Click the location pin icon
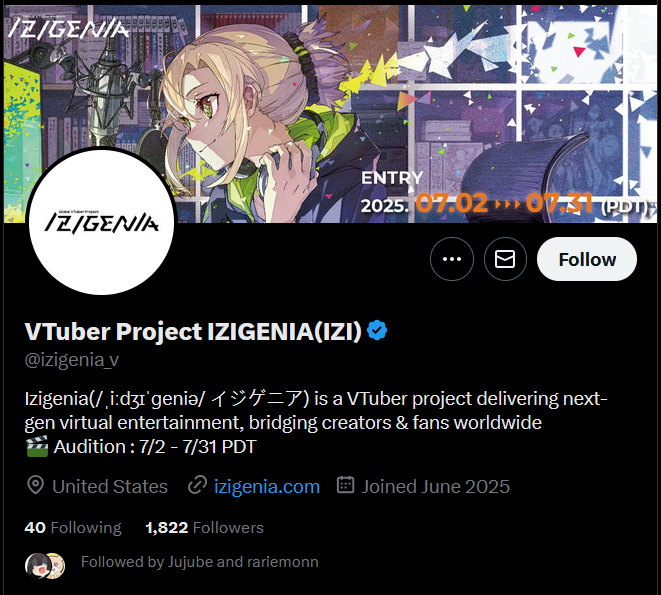661x595 pixels. (35, 485)
